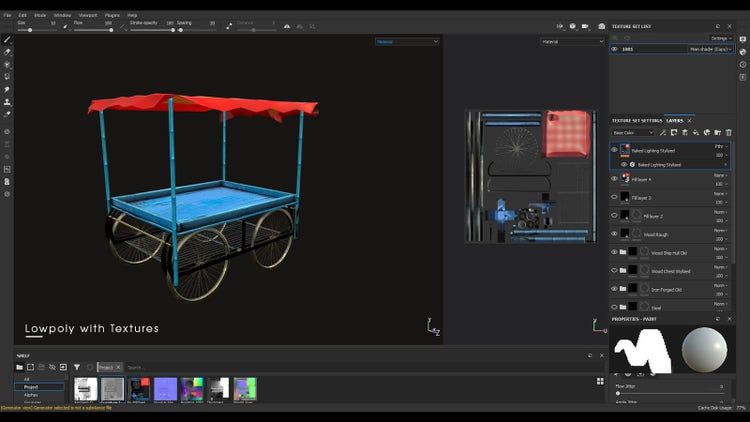This screenshot has height=422, width=750.
Task: Select the Projection tool in left toolbar
Action: pyautogui.click(x=7, y=64)
